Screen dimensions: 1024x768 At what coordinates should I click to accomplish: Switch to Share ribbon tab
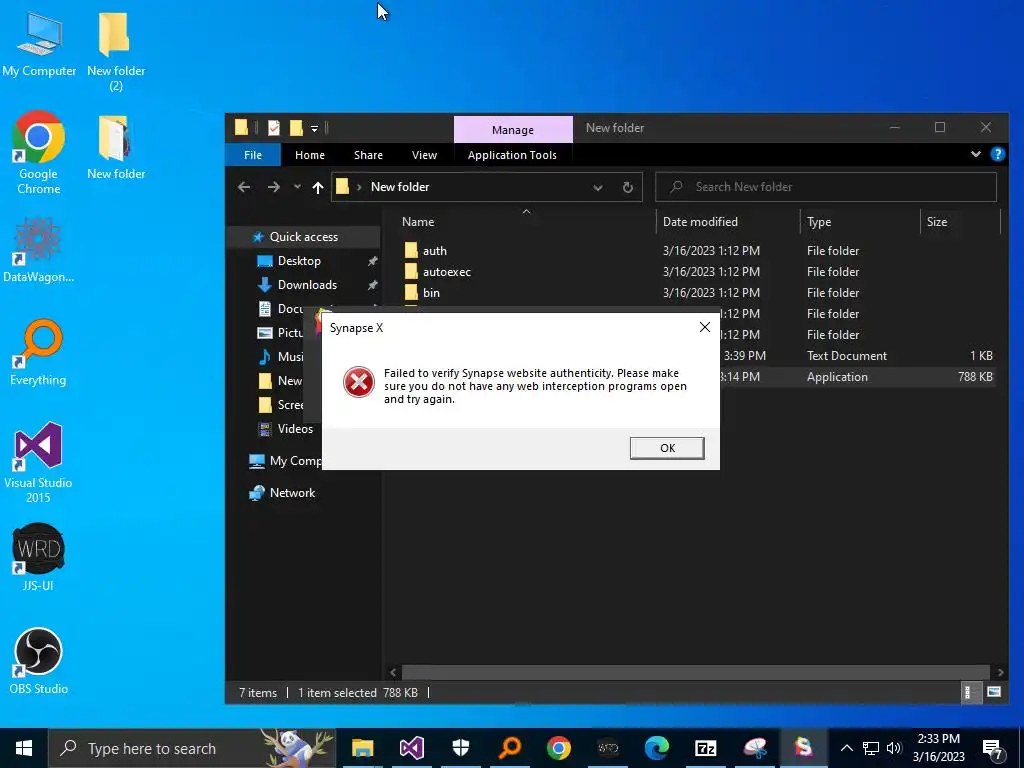[x=368, y=155]
